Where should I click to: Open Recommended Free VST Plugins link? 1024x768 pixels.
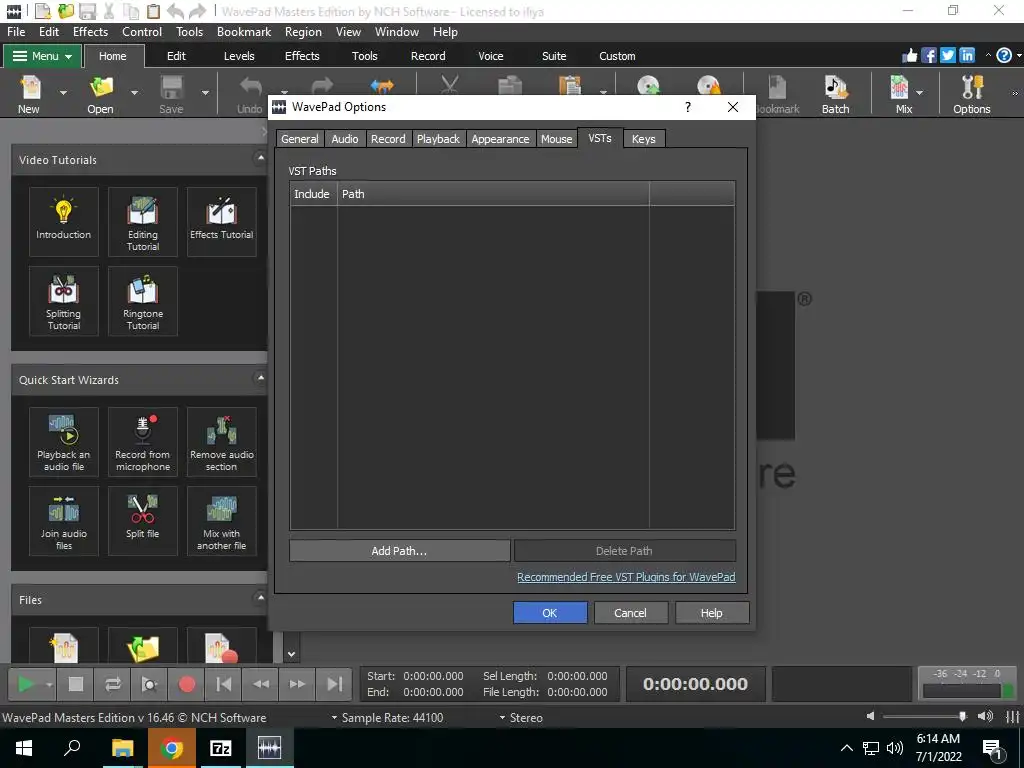[626, 577]
